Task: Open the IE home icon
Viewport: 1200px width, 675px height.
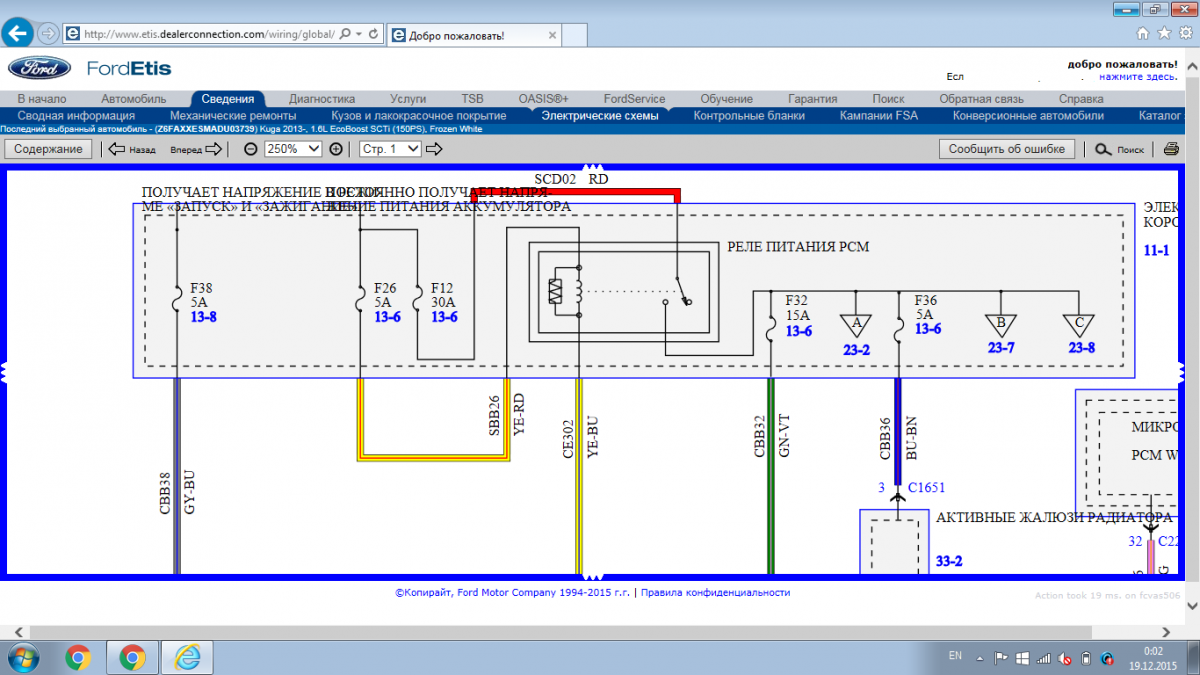Action: point(1143,33)
